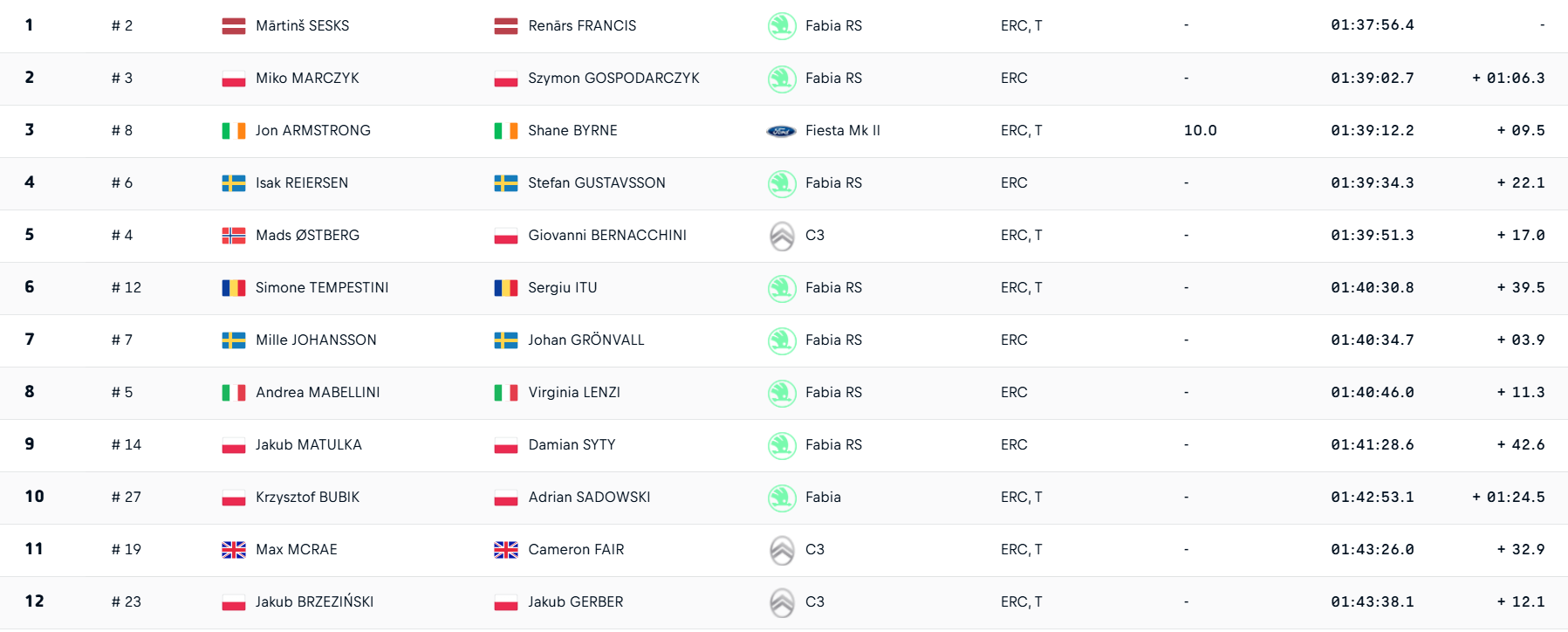Screen dimensions: 1568x632
Task: Click total time 01:39:12.2
Action: (1373, 131)
